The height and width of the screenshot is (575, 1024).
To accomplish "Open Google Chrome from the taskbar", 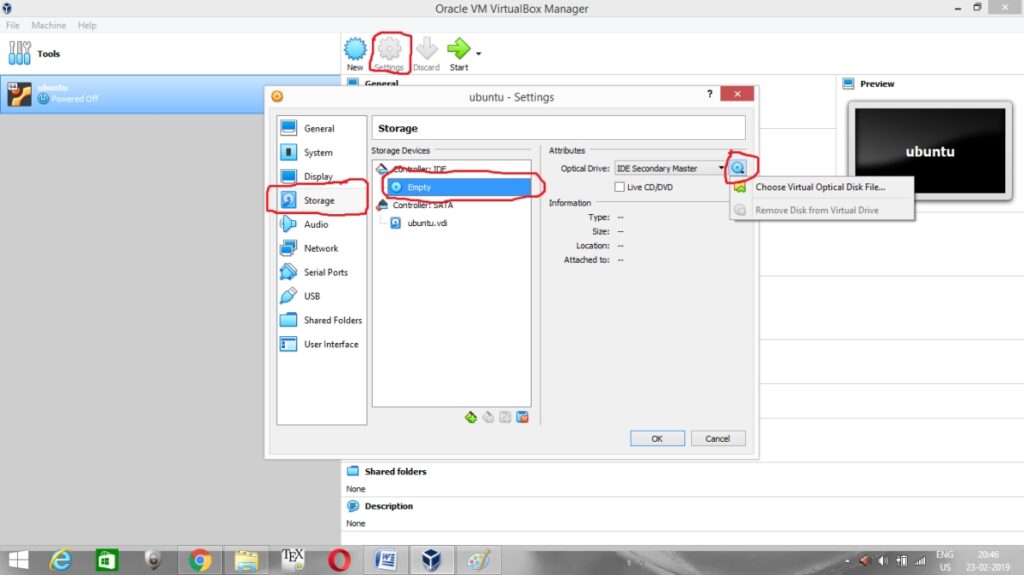I will point(200,560).
